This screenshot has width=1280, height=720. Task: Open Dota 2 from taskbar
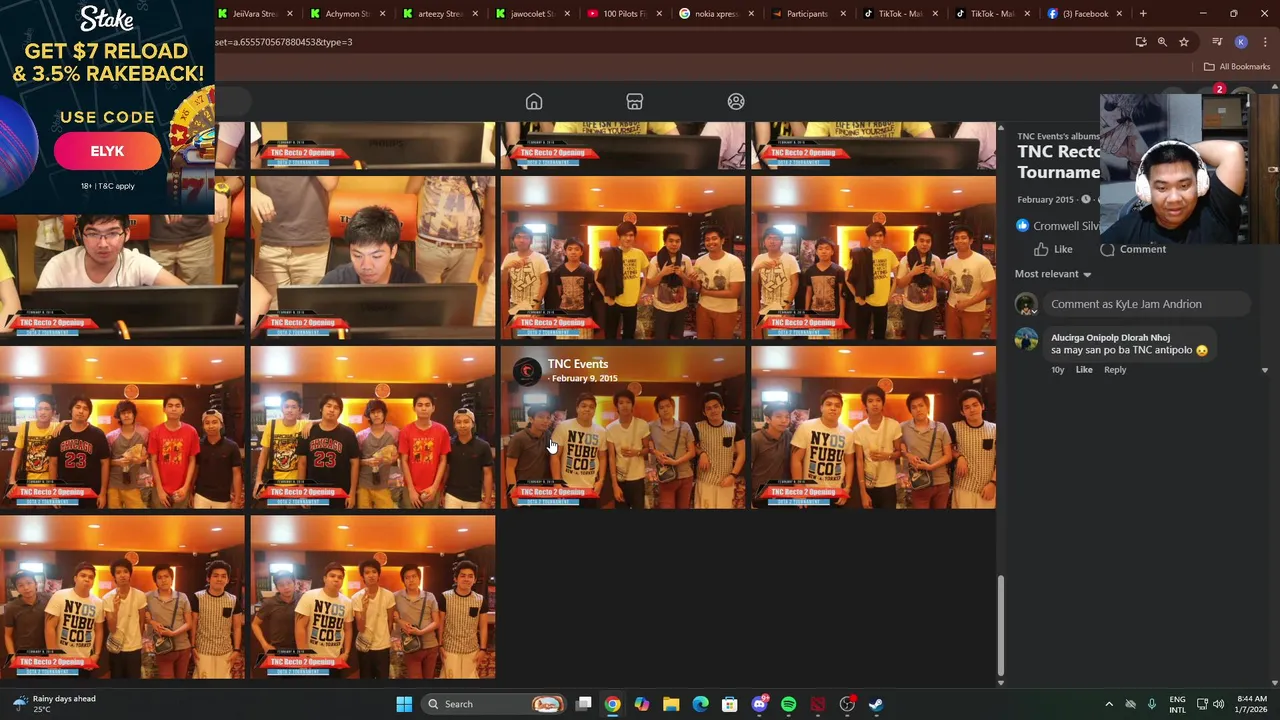click(x=818, y=704)
